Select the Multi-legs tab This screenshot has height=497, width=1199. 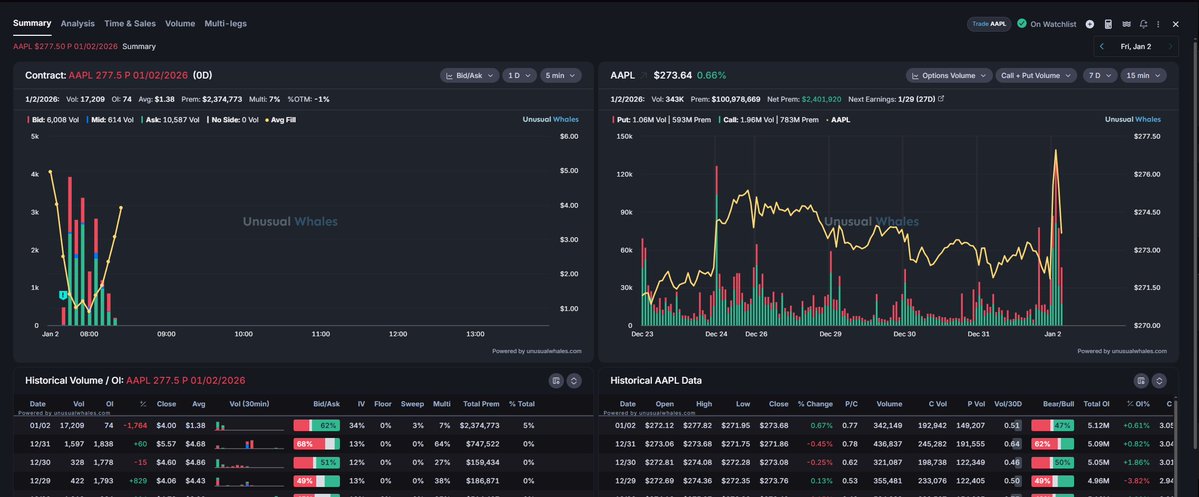(x=226, y=24)
